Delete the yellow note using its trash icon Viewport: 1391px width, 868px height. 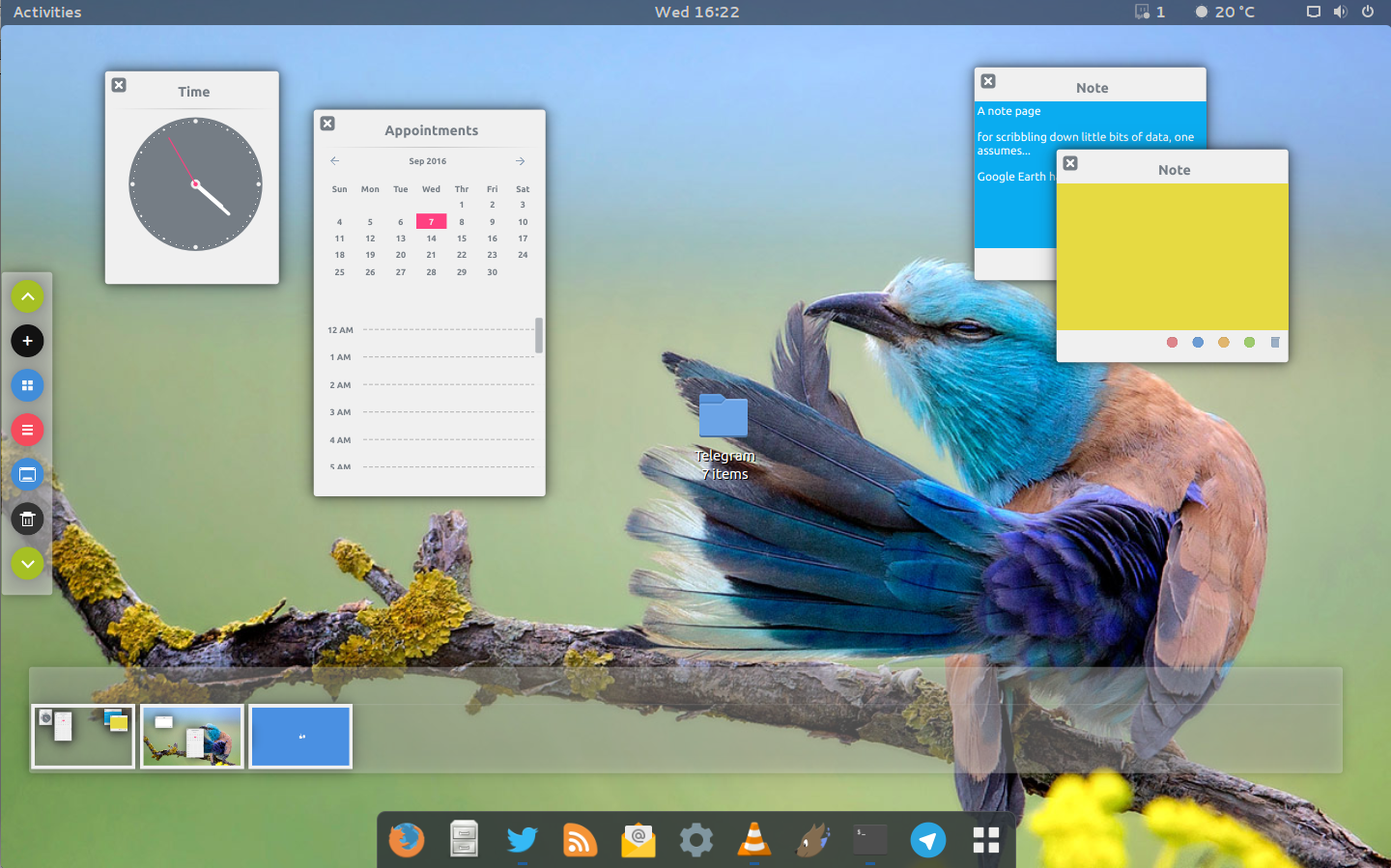pos(1275,343)
